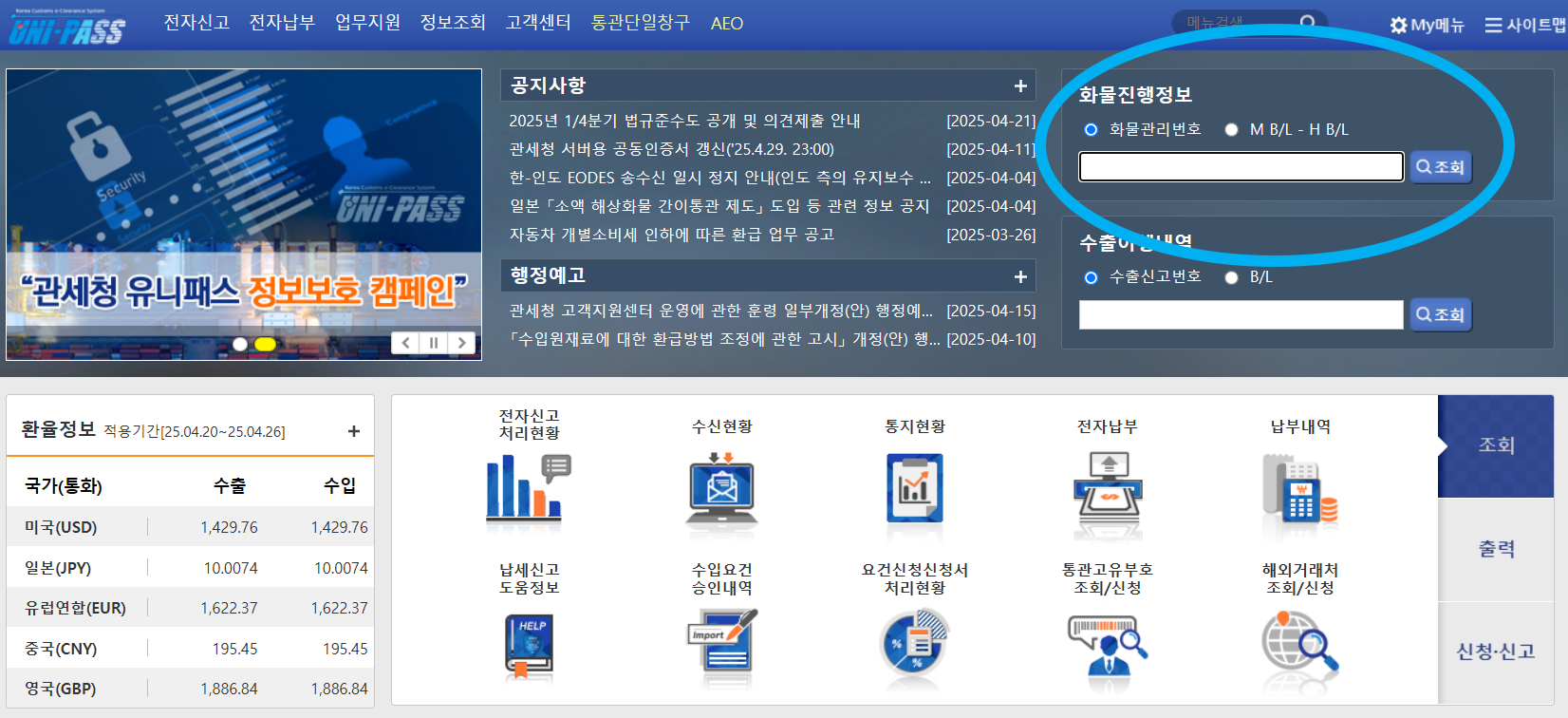
Task: Show the next banner slide
Action: tap(462, 343)
